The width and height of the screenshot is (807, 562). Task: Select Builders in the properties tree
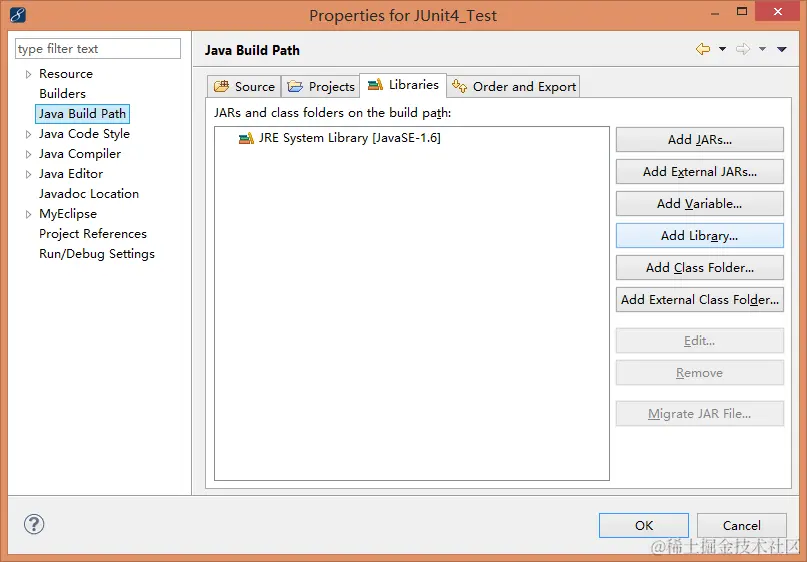(62, 94)
